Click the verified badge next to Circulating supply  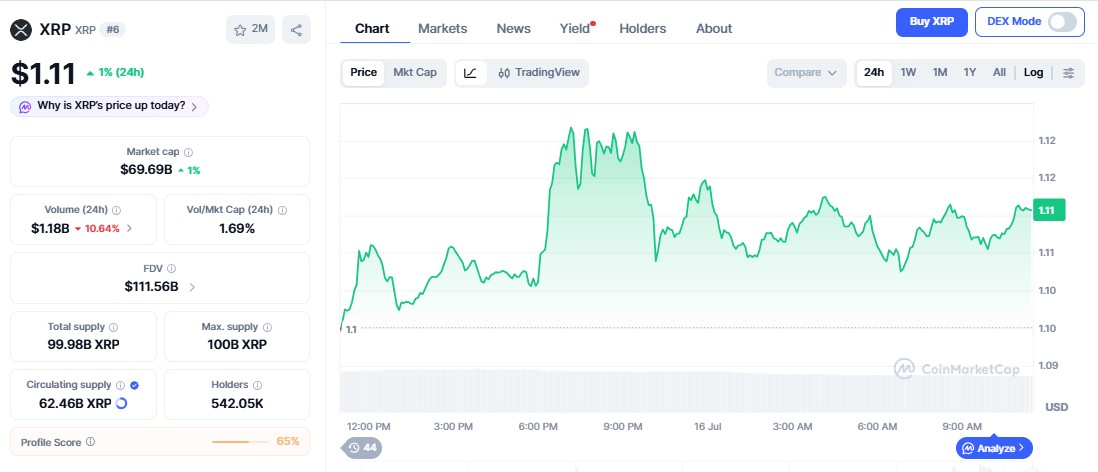coord(134,384)
